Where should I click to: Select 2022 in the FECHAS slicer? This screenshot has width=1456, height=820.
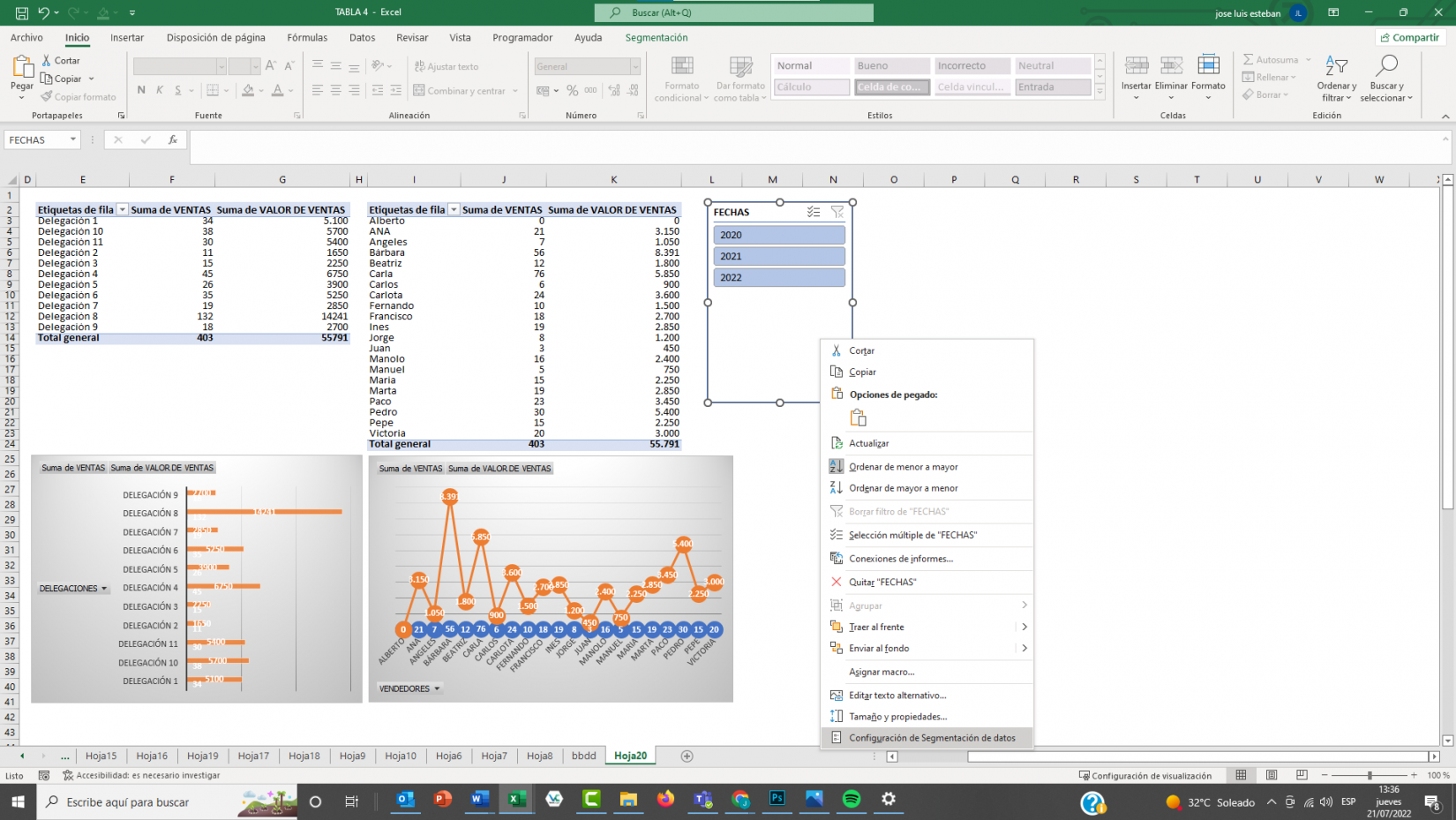point(779,277)
